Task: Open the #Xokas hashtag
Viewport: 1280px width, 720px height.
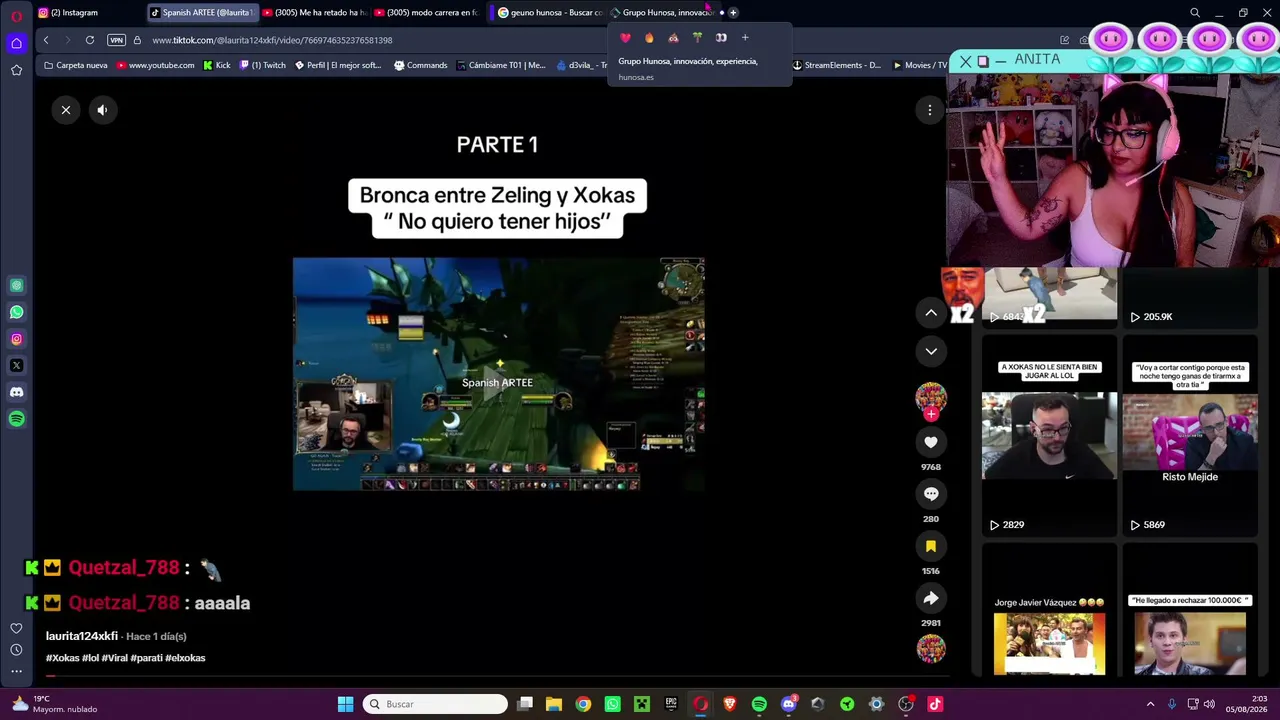Action: [x=63, y=658]
